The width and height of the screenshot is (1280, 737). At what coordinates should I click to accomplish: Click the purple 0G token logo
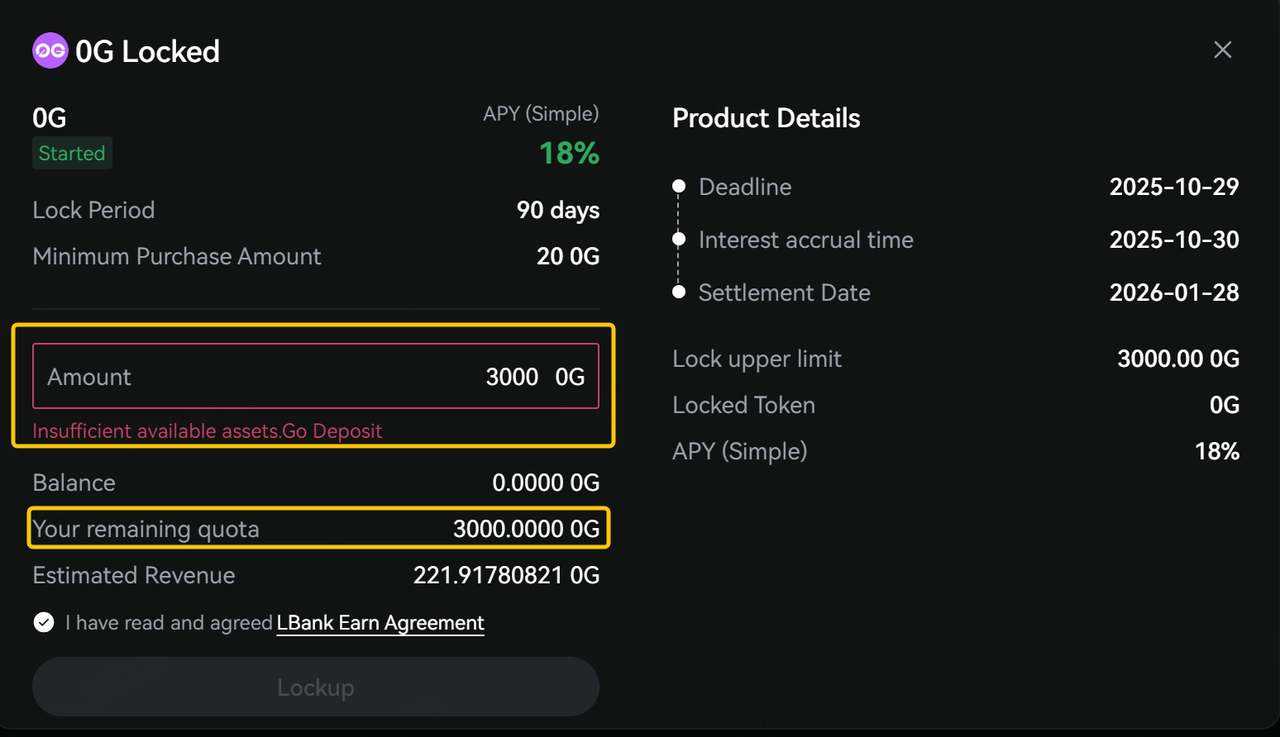50,51
